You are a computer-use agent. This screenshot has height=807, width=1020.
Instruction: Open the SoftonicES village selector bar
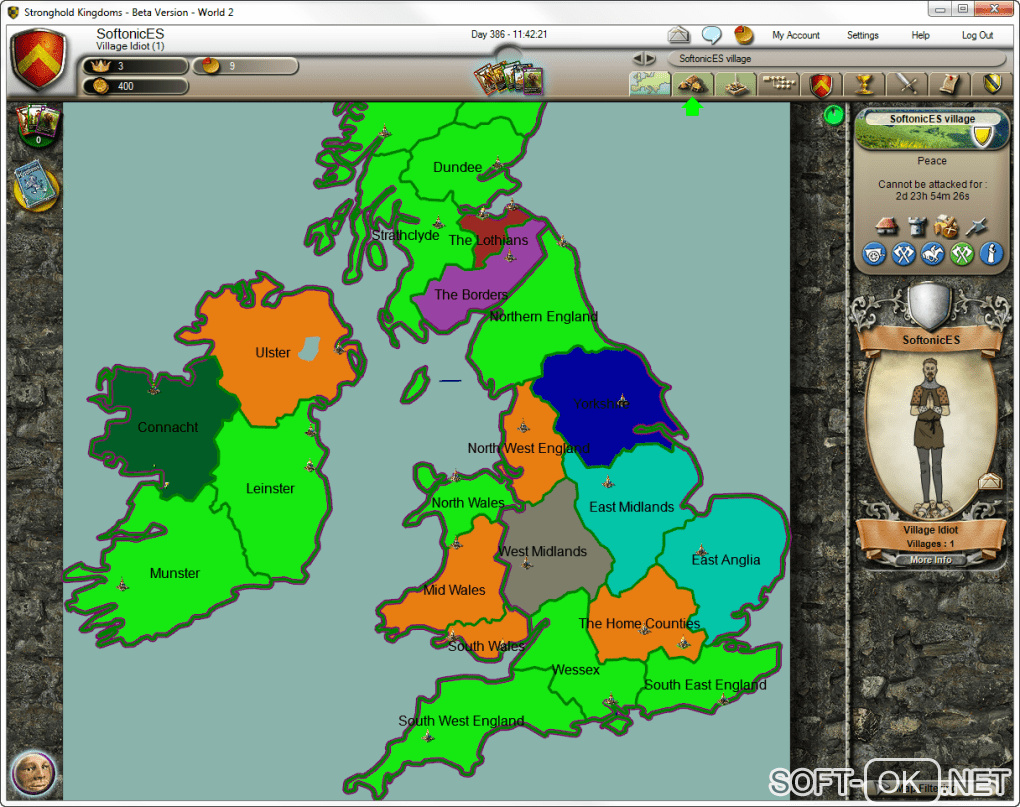click(x=837, y=59)
